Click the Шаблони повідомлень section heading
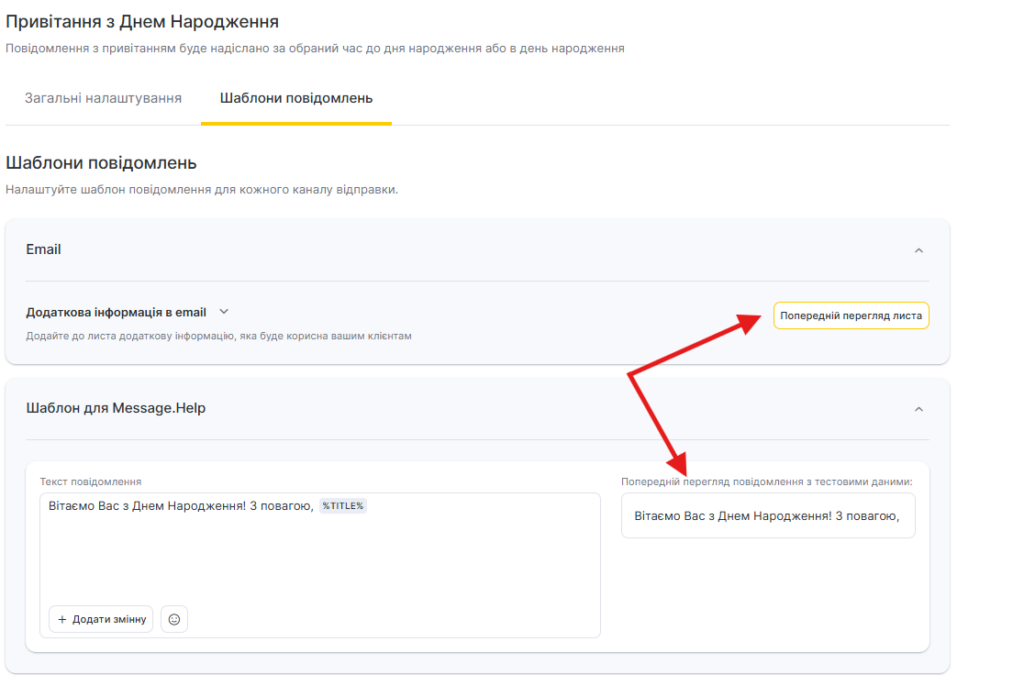1024x697 pixels. click(101, 163)
